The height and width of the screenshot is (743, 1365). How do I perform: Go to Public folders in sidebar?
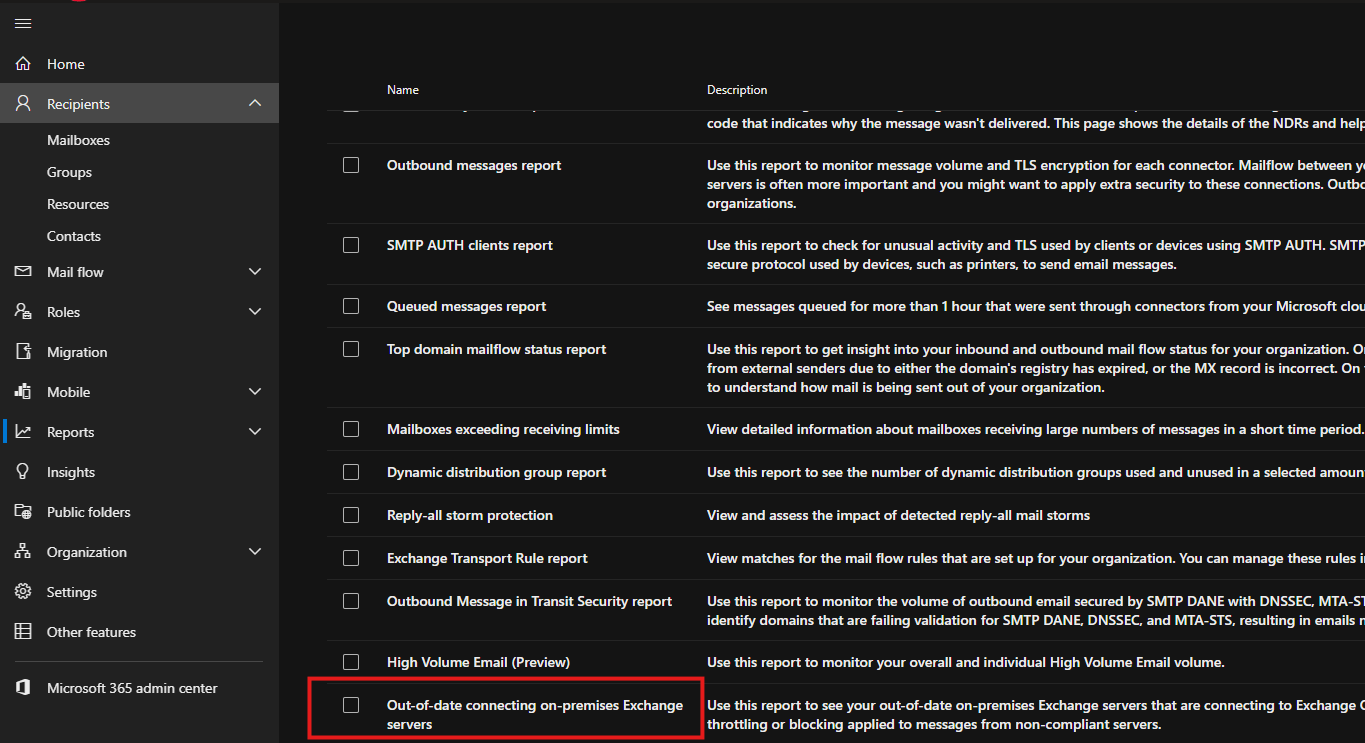point(88,512)
